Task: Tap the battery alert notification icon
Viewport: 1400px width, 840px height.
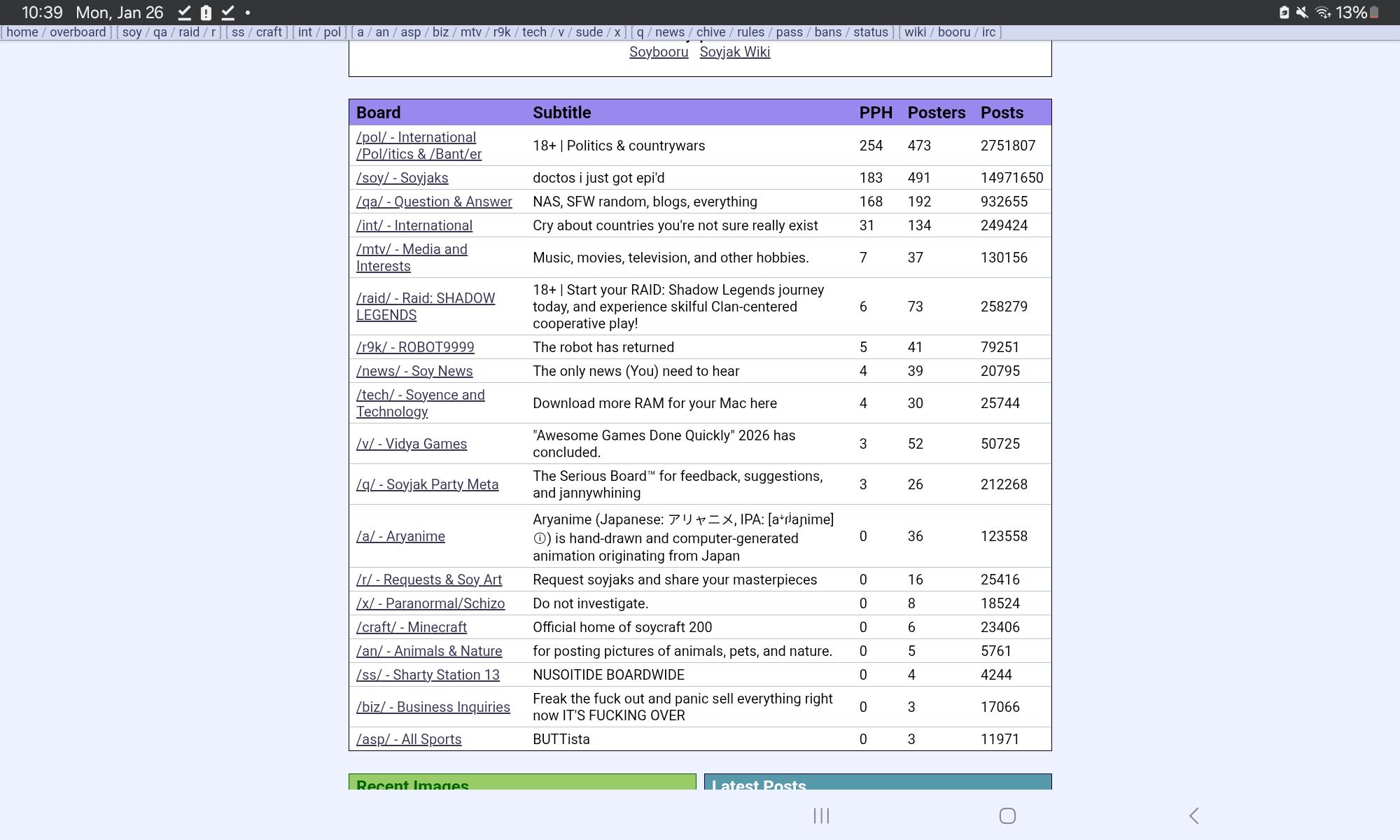Action: [x=206, y=13]
